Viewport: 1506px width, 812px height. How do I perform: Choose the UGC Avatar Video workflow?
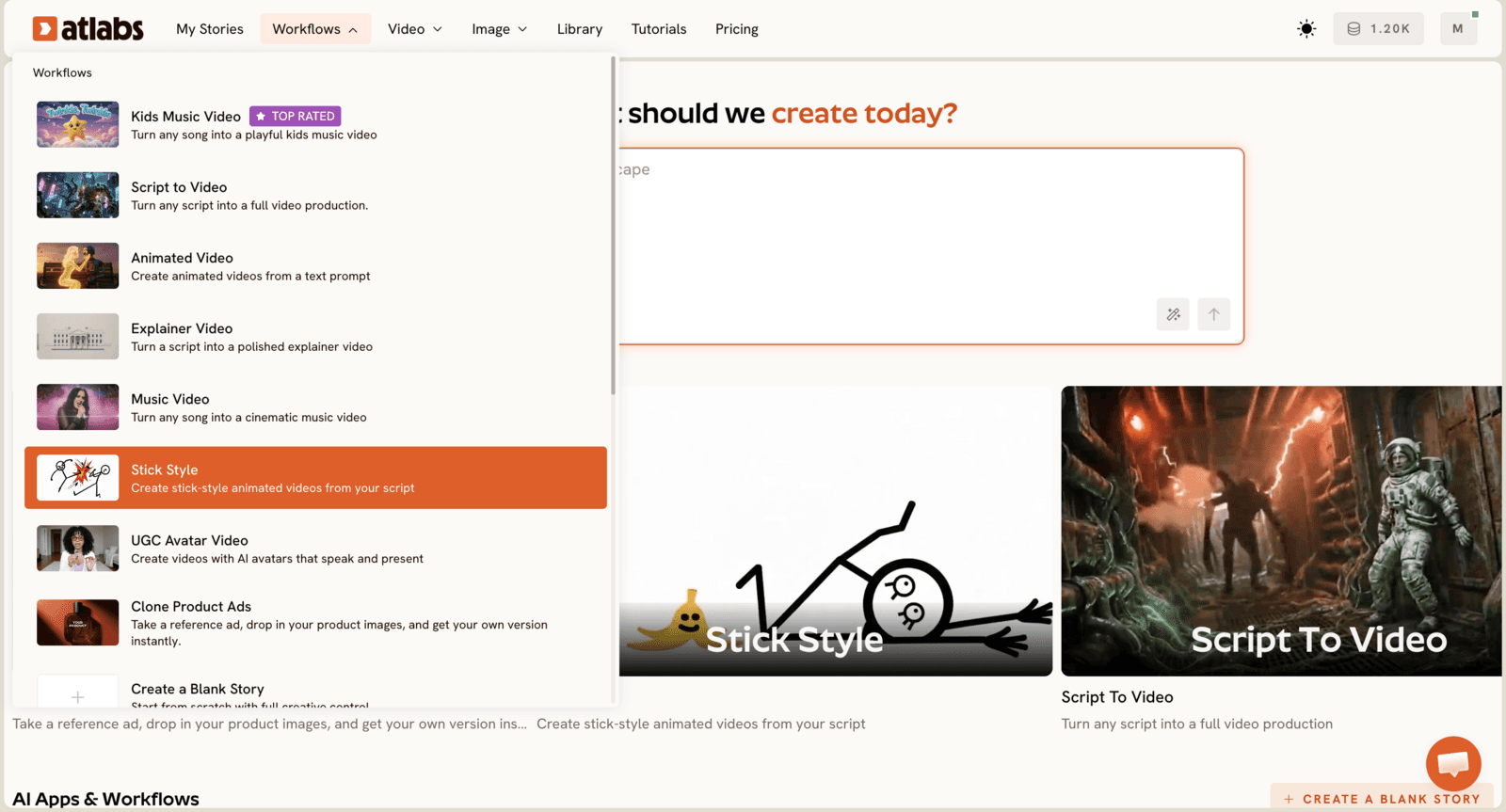[315, 549]
